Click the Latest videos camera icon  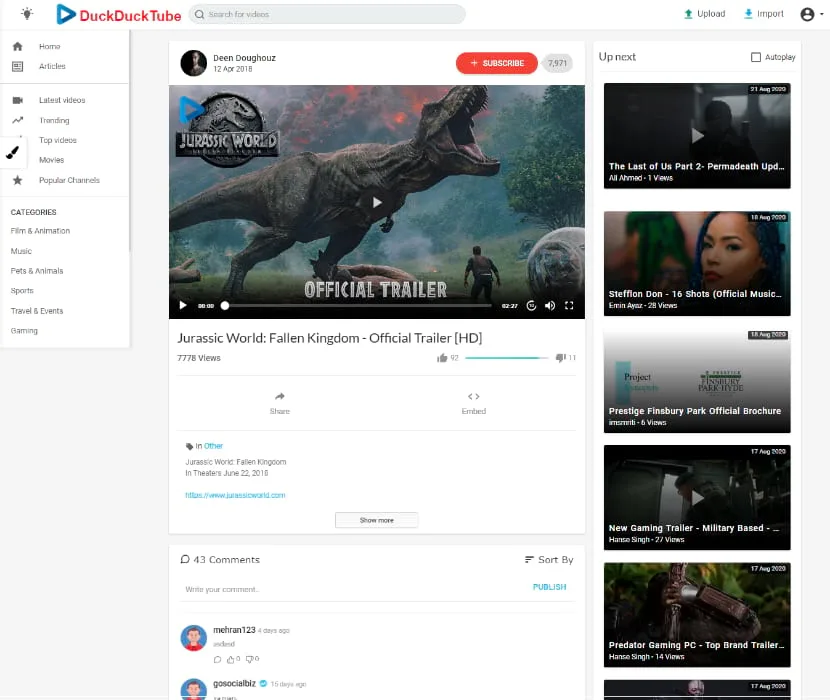click(x=17, y=100)
